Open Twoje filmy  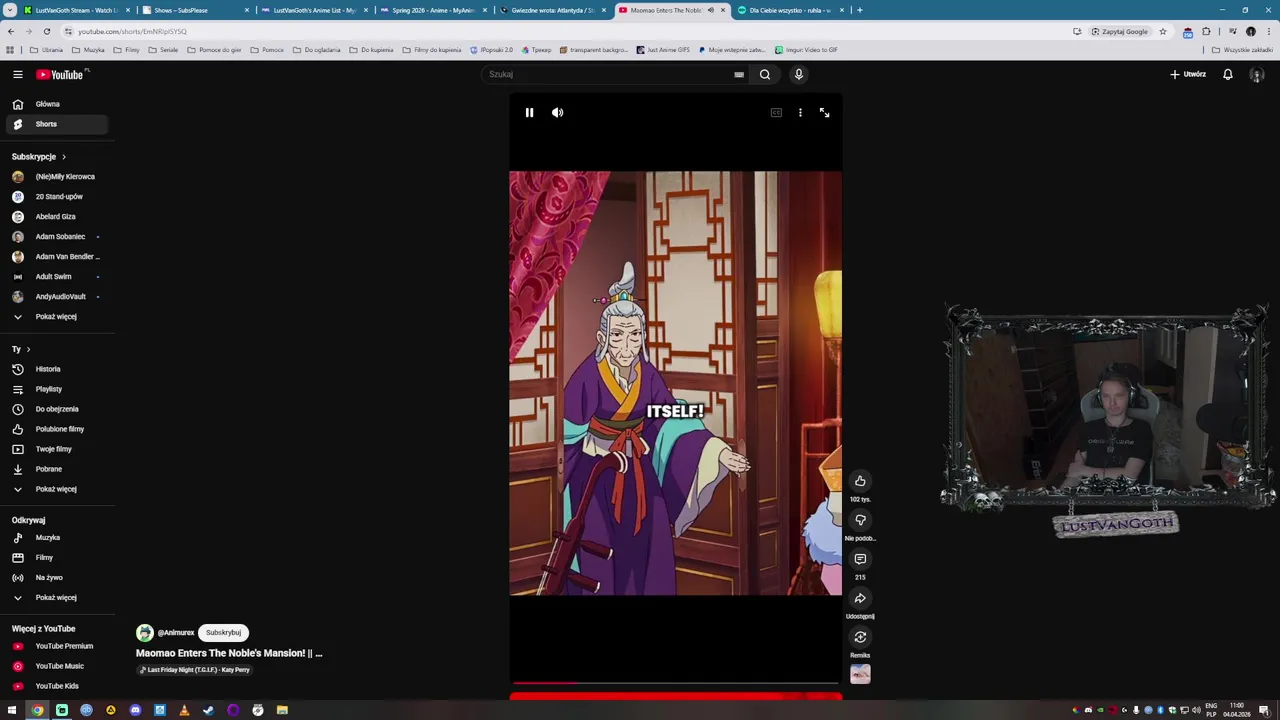point(56,449)
